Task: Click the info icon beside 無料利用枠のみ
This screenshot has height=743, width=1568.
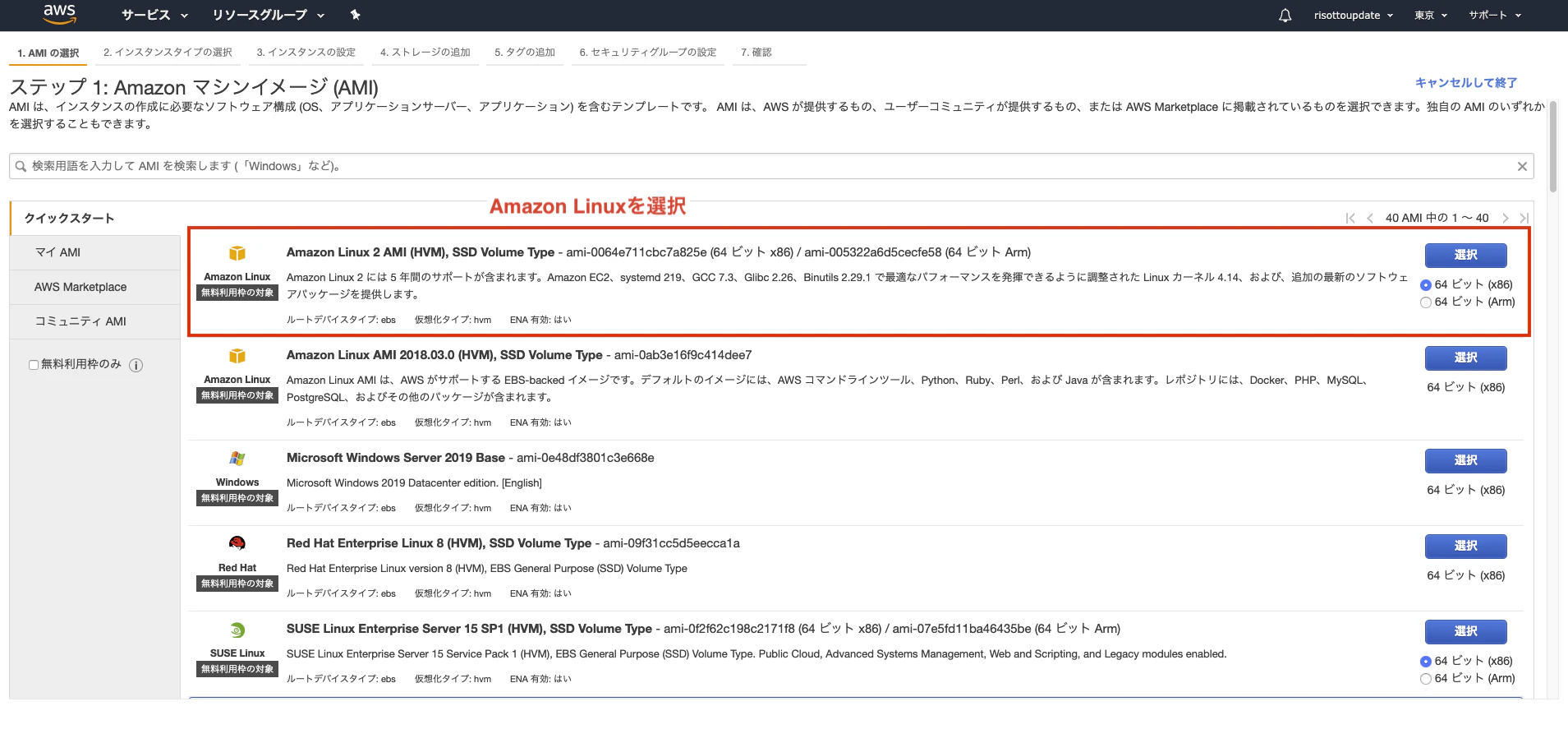Action: click(136, 365)
